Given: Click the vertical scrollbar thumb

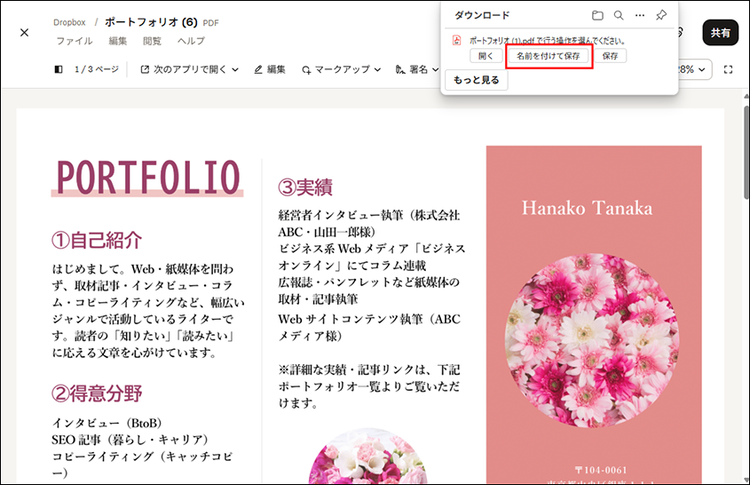Looking at the screenshot, I should click(x=746, y=152).
